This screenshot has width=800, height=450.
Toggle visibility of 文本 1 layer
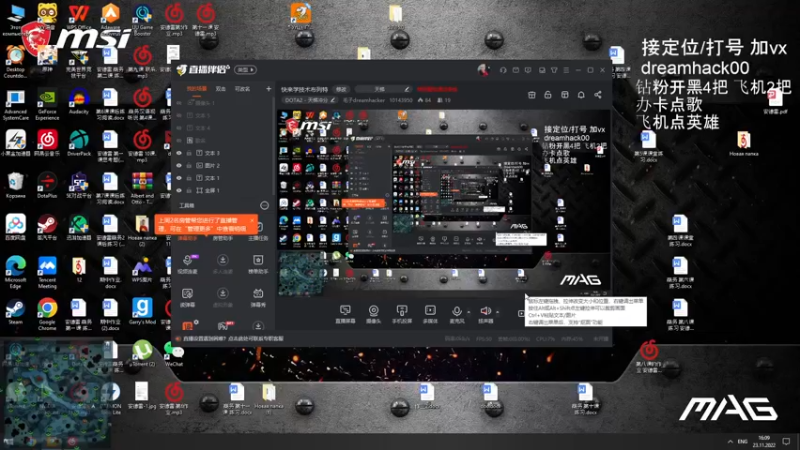(179, 178)
